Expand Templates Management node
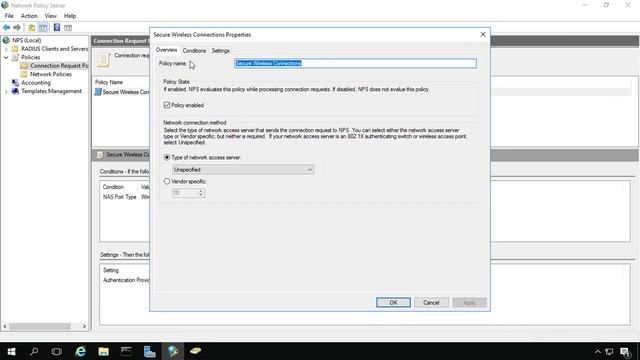This screenshot has height=360, width=640. (x=6, y=92)
